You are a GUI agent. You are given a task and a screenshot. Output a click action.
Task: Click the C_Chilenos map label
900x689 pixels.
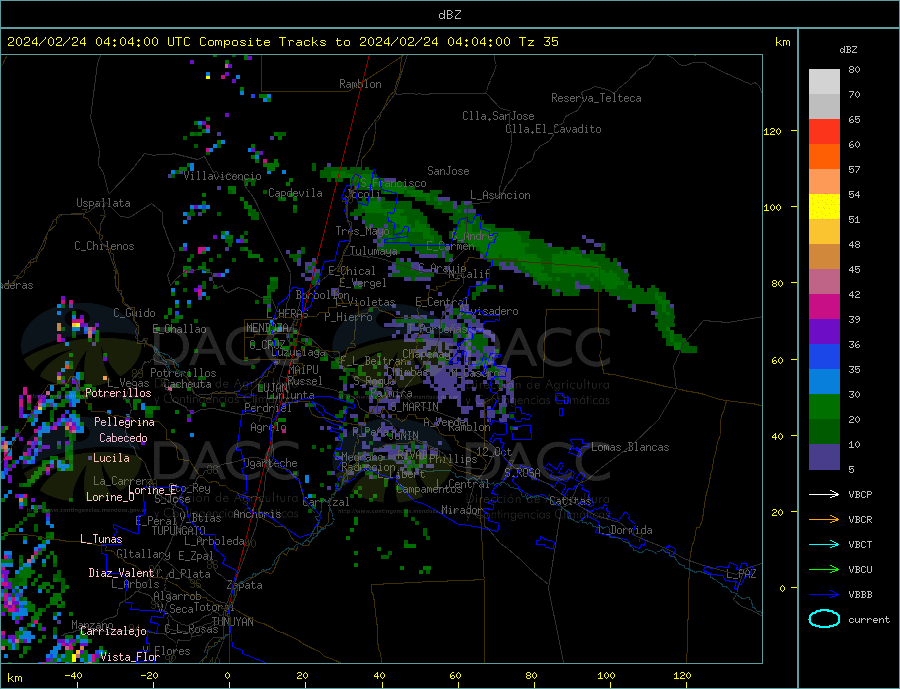pyautogui.click(x=104, y=246)
